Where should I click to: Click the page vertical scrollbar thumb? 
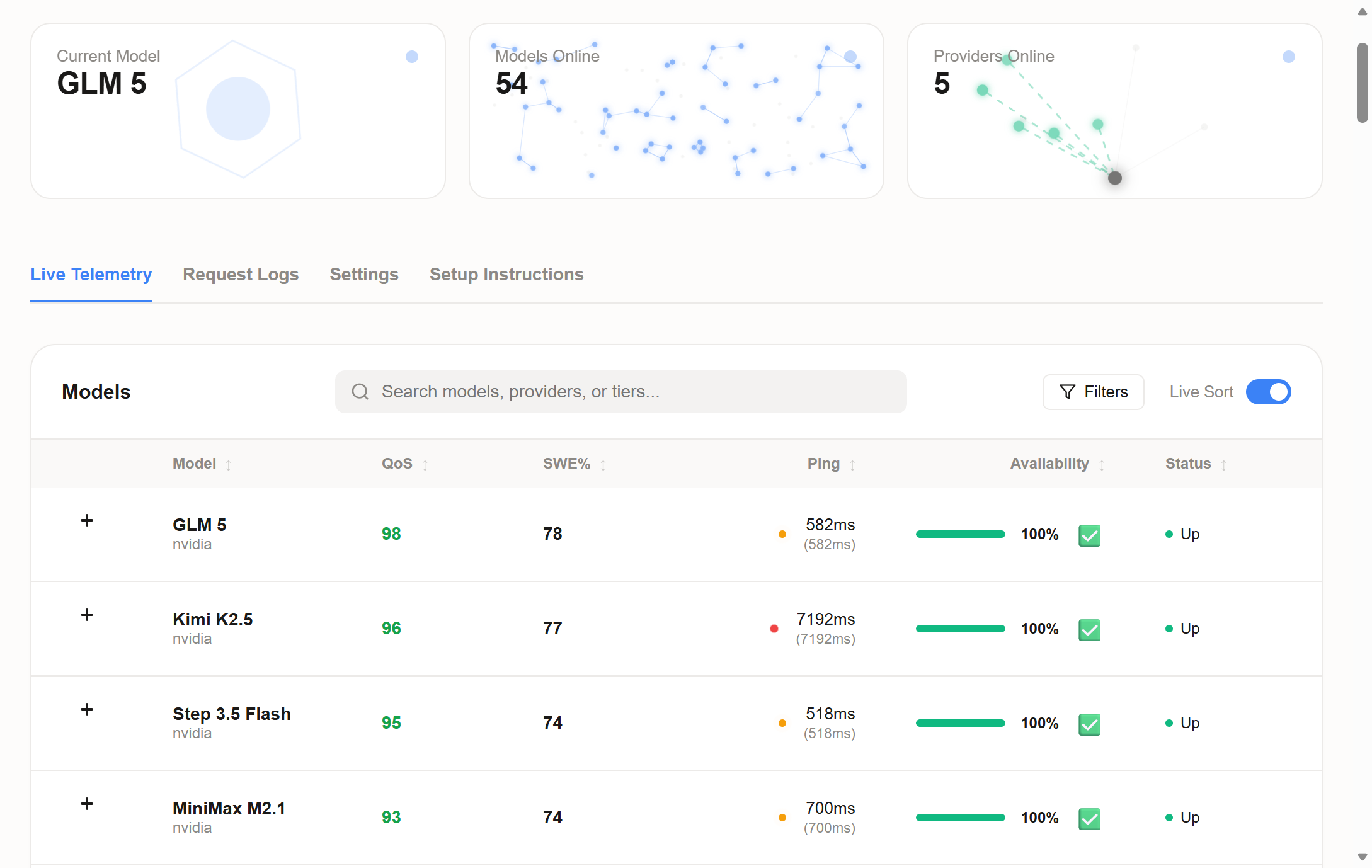coord(1363,83)
